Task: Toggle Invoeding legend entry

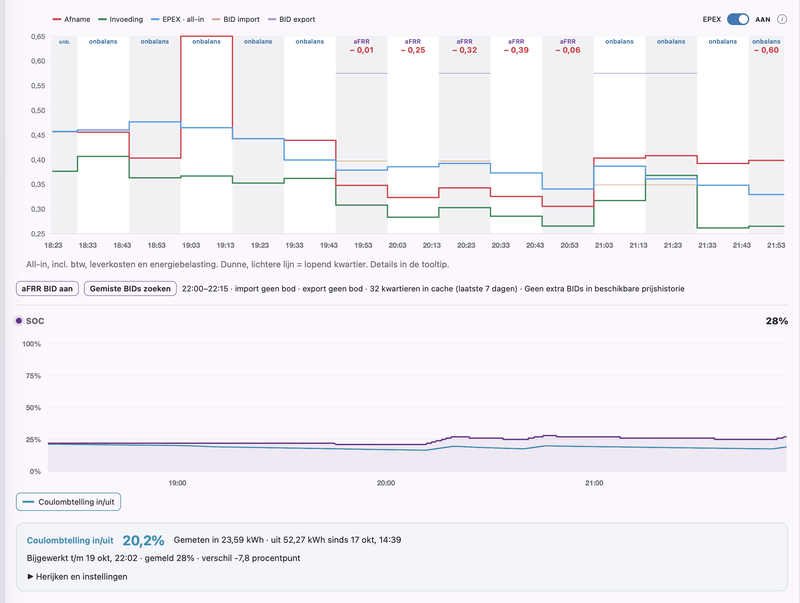Action: pyautogui.click(x=120, y=19)
